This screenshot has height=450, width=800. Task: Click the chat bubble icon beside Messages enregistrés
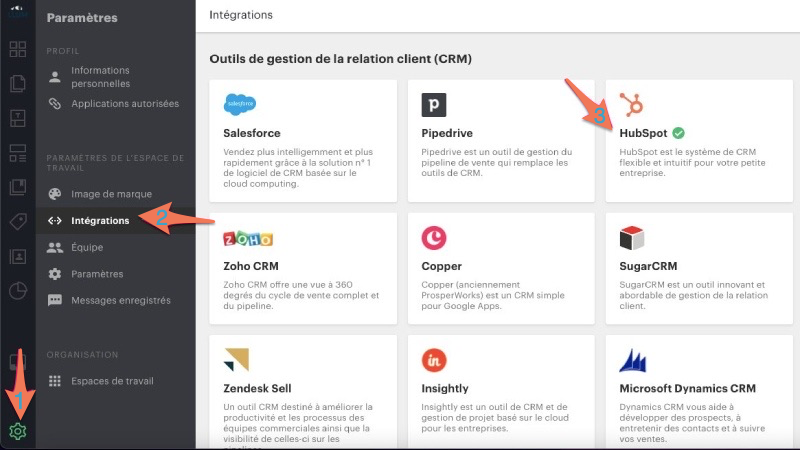pyautogui.click(x=55, y=300)
